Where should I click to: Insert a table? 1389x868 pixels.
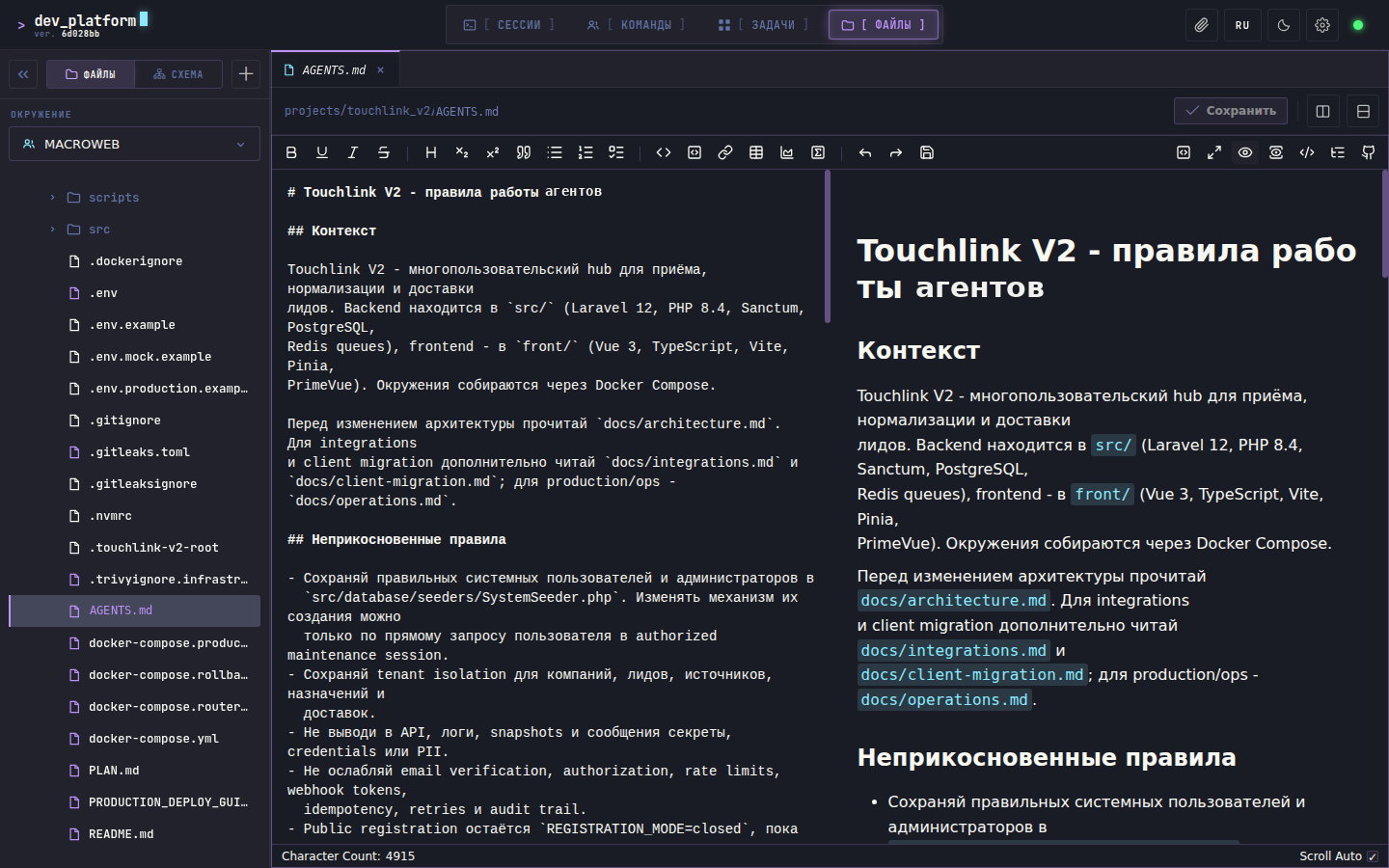click(x=756, y=152)
